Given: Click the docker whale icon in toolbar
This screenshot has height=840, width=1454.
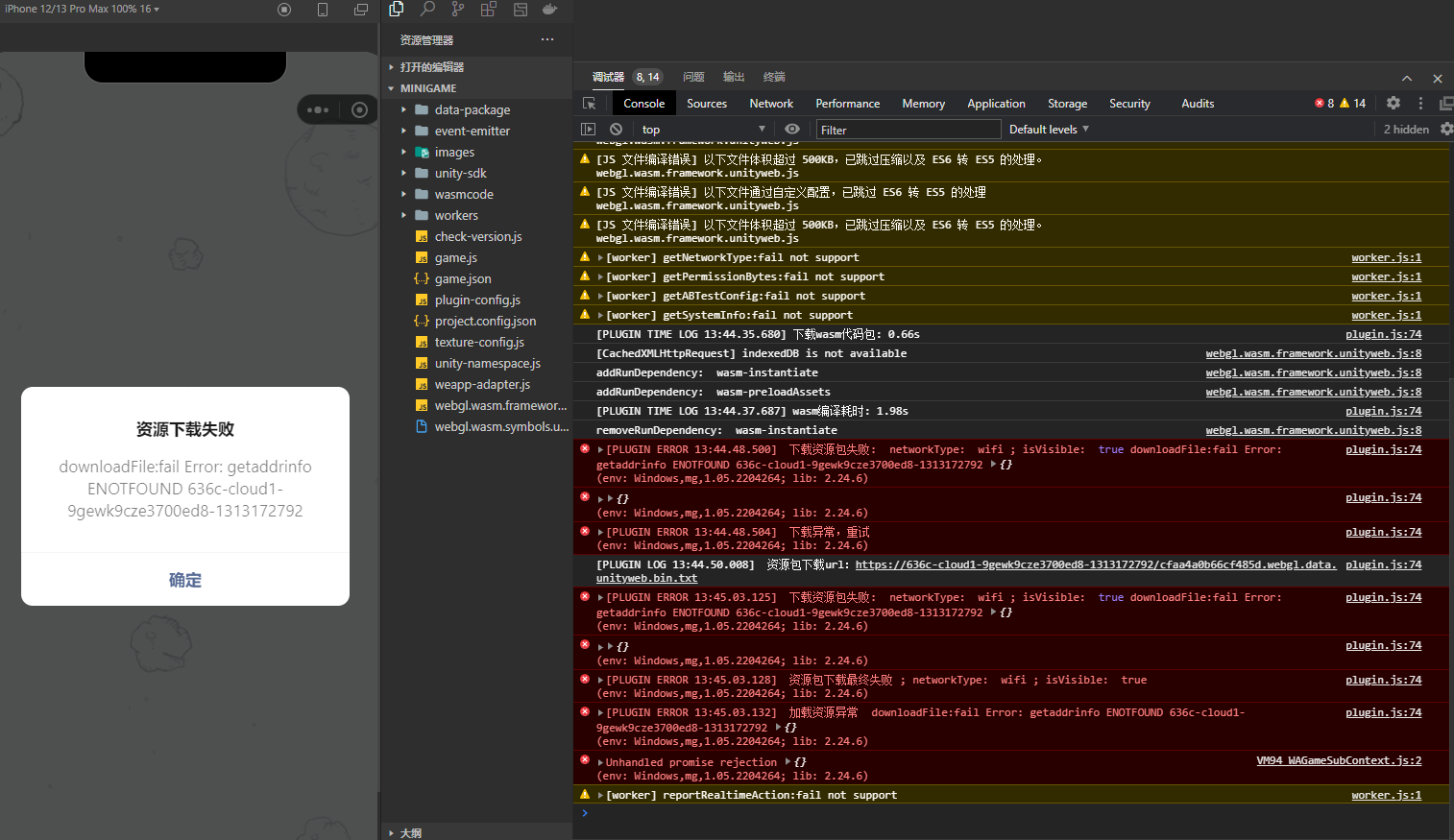Looking at the screenshot, I should tap(550, 10).
